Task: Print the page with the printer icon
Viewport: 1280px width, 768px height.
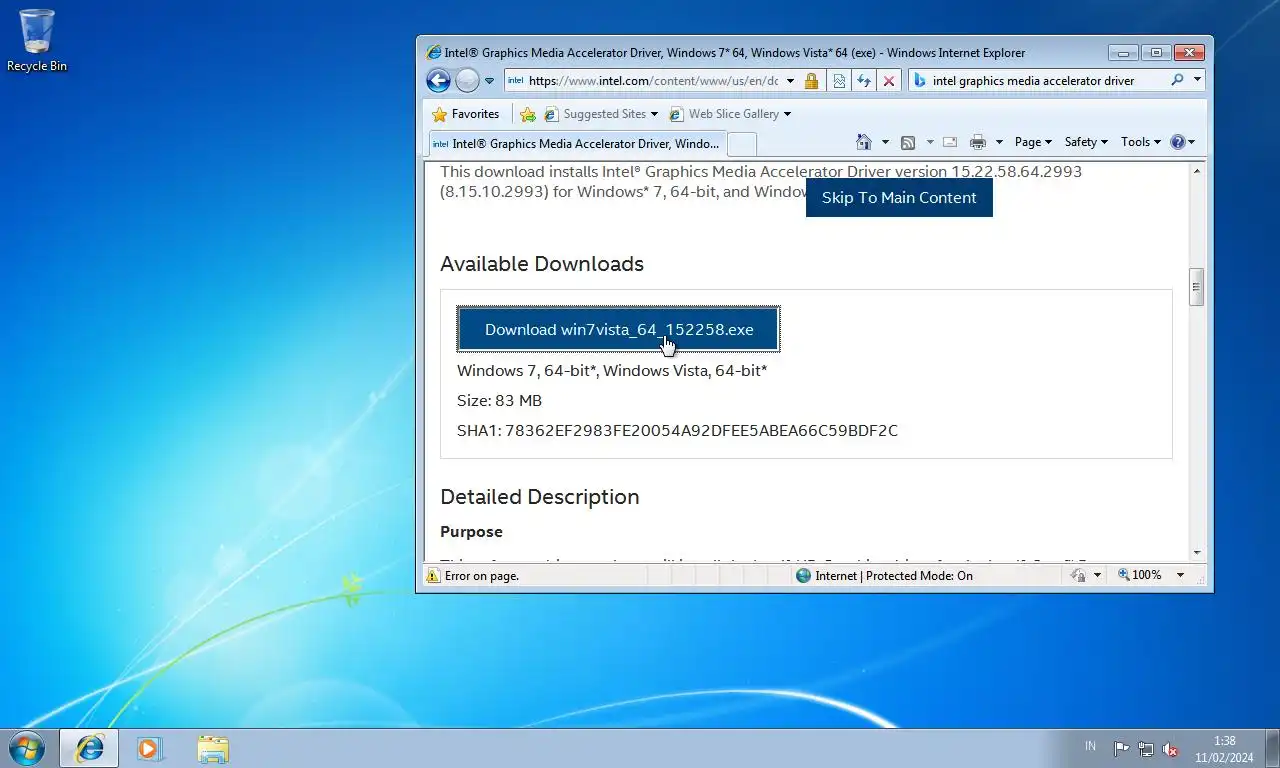Action: click(x=978, y=142)
